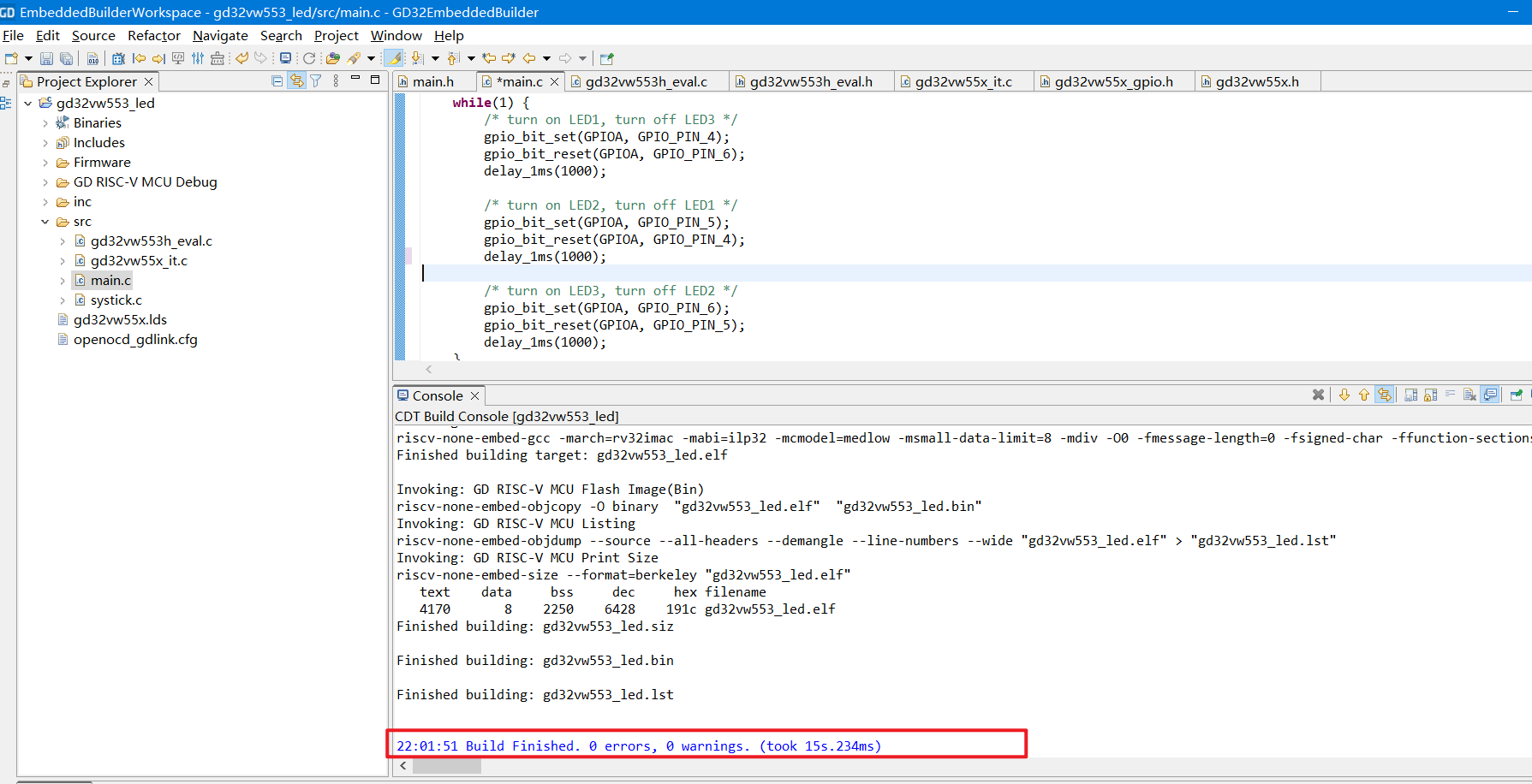Screen dimensions: 1532x784
Task: Click the Save icon in toolbar
Action: coord(46,58)
